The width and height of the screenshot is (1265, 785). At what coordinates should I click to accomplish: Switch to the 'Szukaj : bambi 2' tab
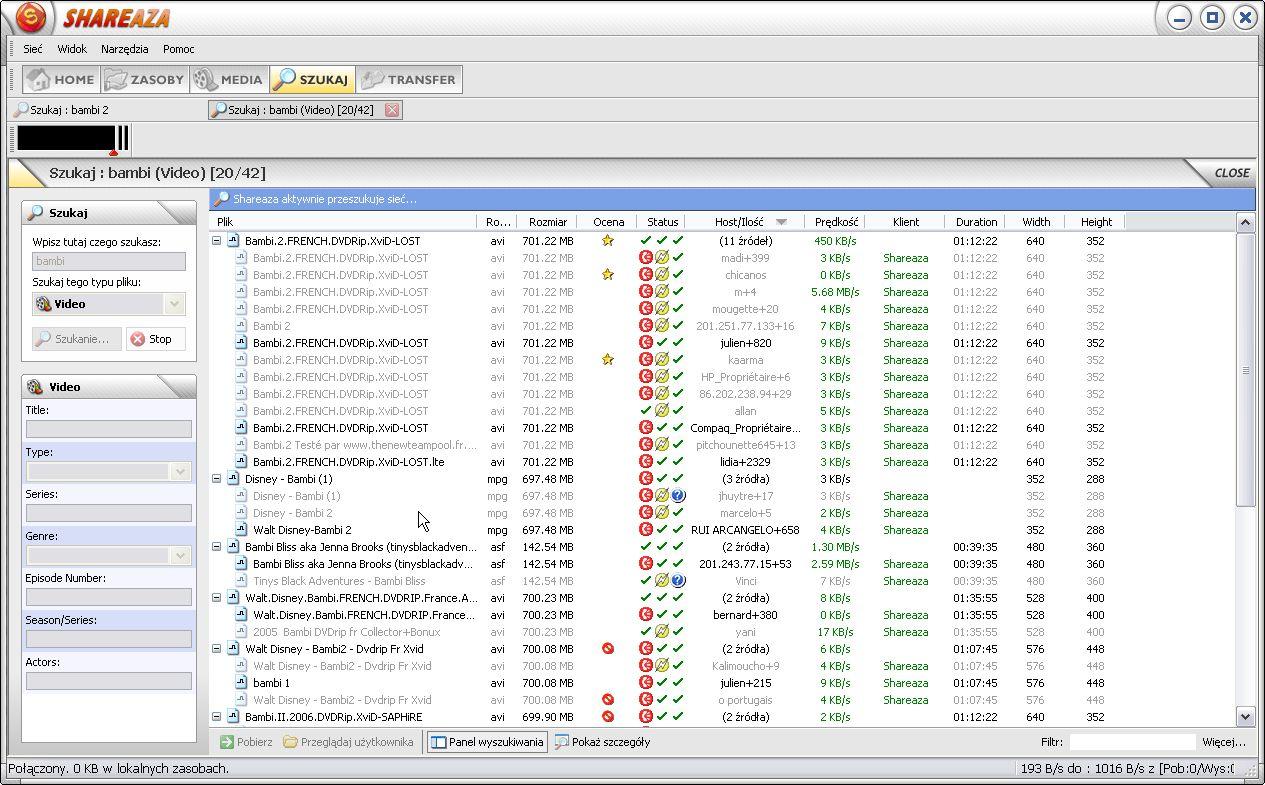[x=62, y=110]
